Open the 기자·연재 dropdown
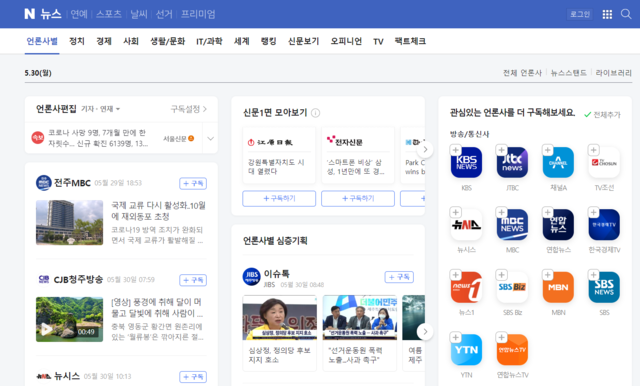640x386 pixels. 100,109
